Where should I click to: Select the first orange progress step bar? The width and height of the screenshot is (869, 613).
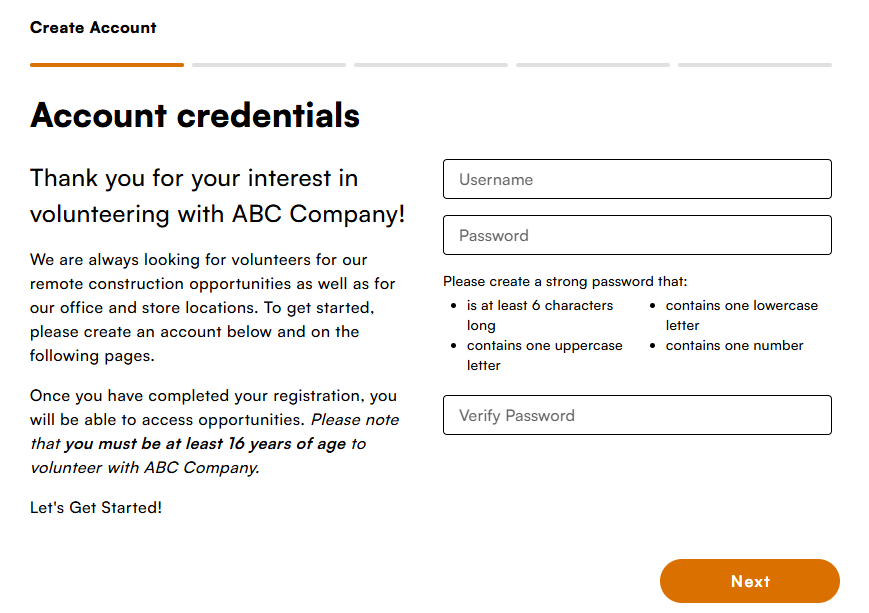tap(107, 65)
